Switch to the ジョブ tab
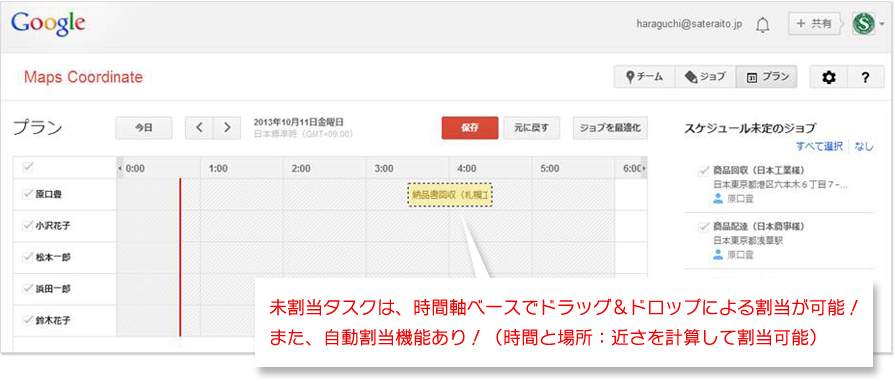Screen dimensions: 894x381 (705, 77)
